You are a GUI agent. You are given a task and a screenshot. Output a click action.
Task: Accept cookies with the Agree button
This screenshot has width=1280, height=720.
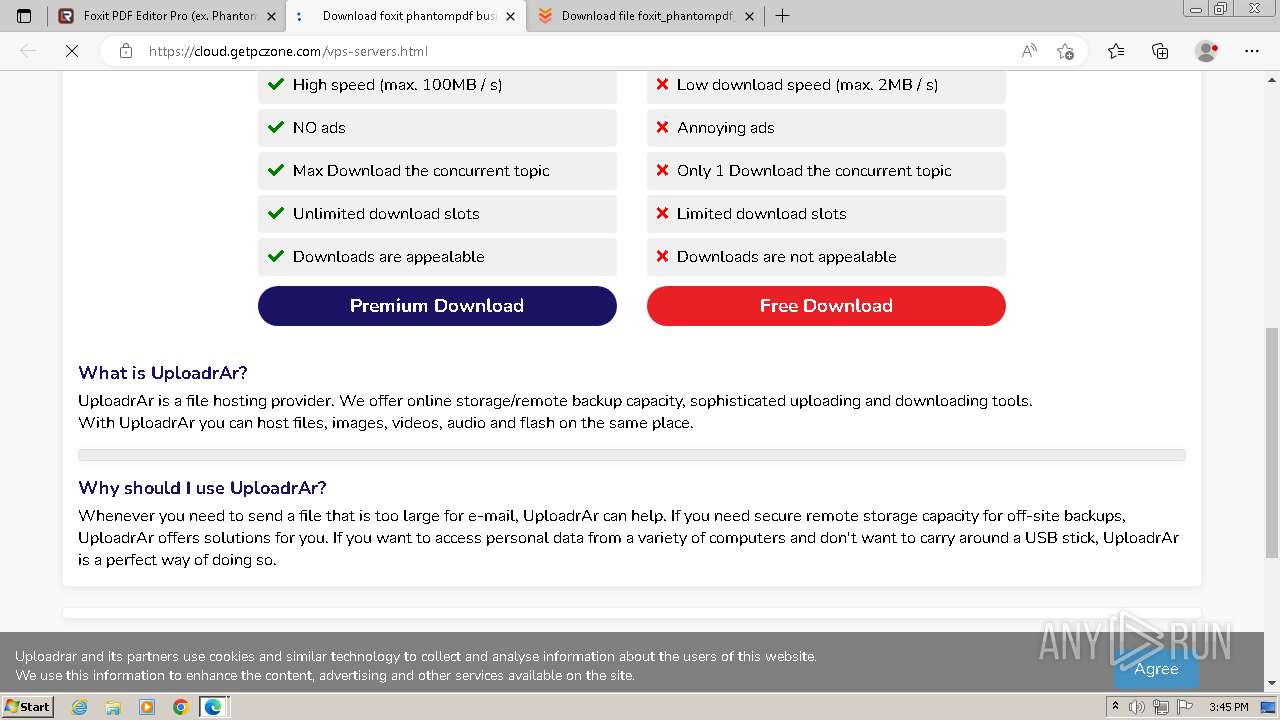pos(1156,668)
